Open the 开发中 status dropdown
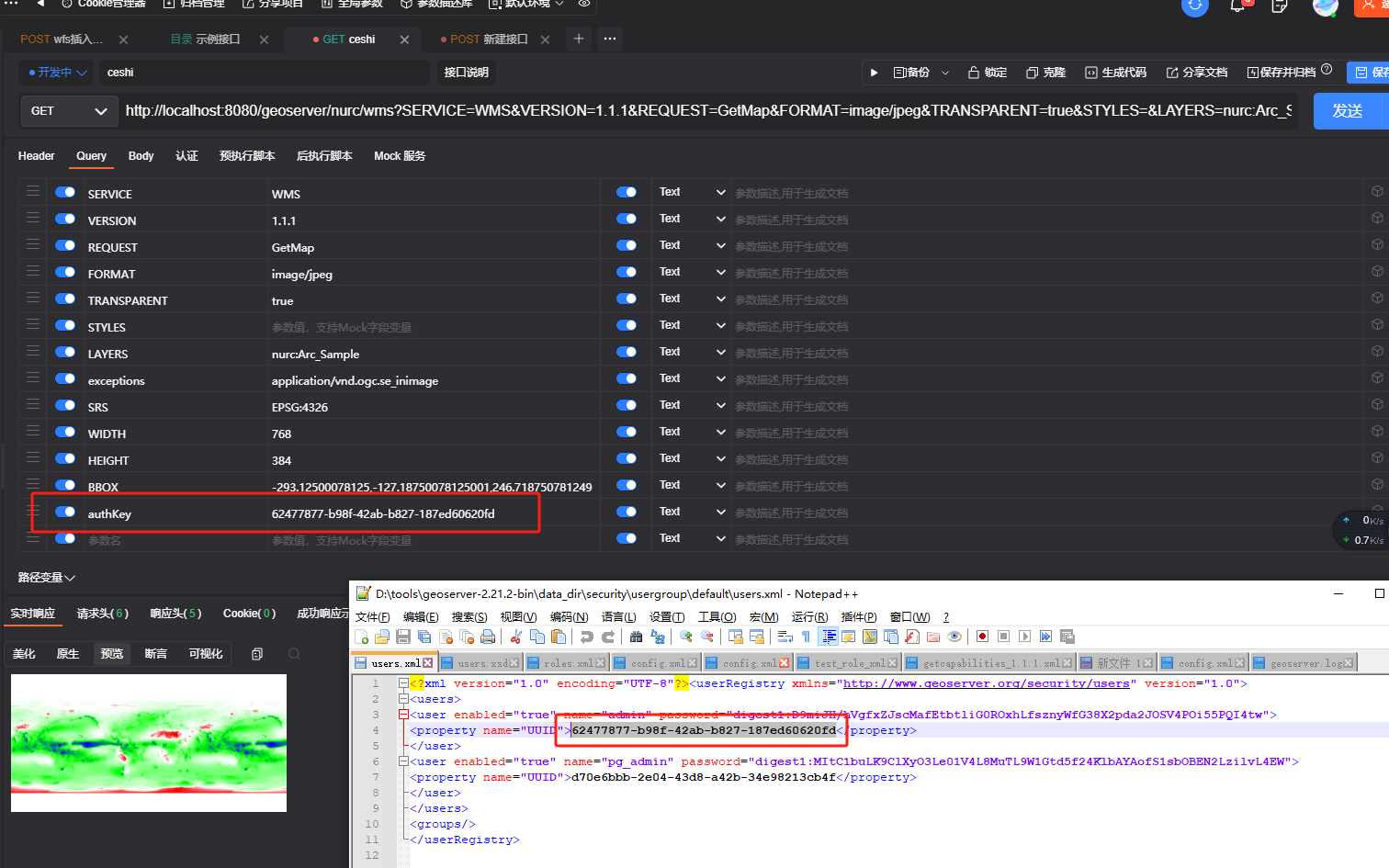Image resolution: width=1389 pixels, height=868 pixels. pyautogui.click(x=57, y=73)
